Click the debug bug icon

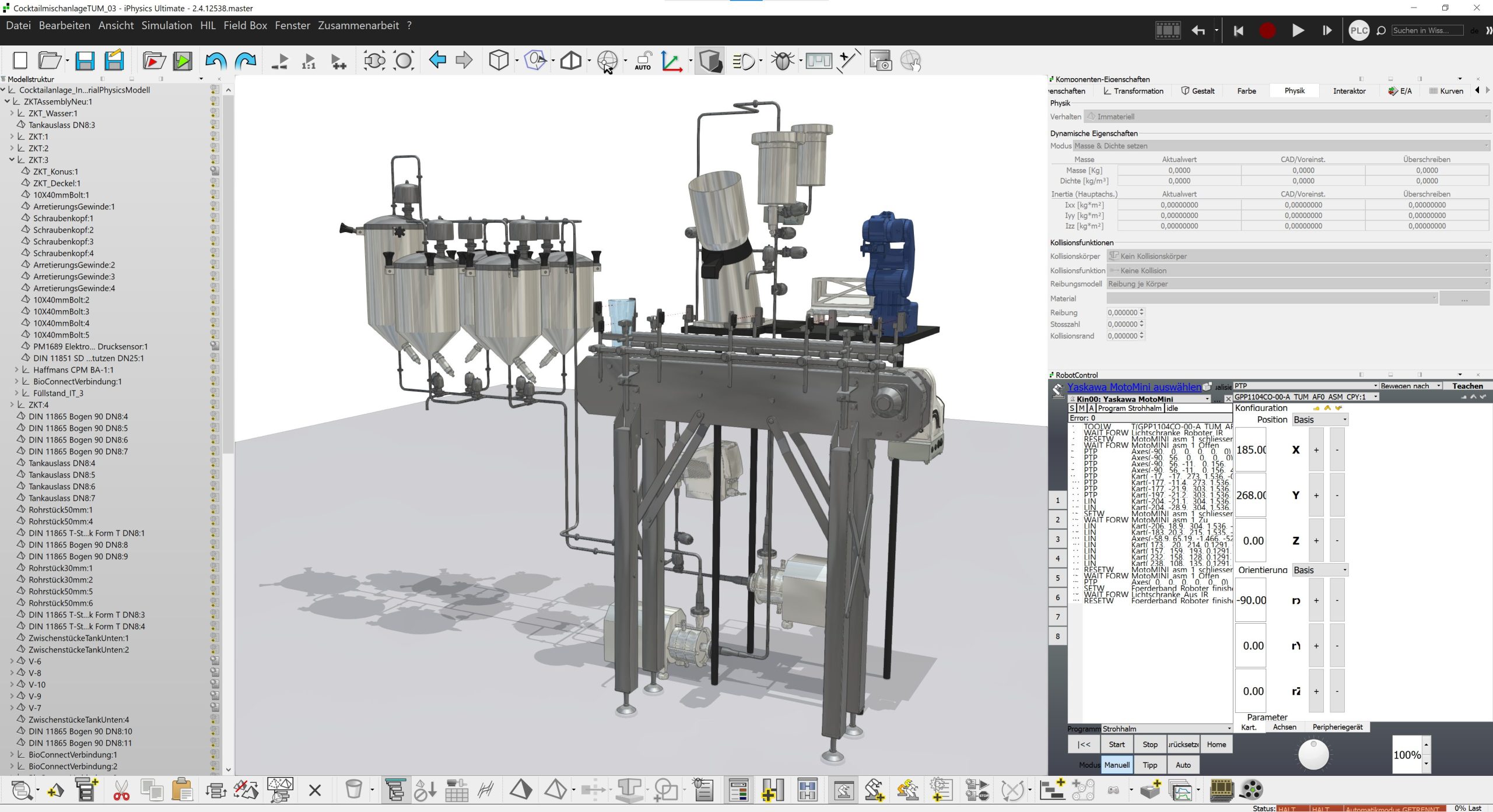tap(783, 61)
